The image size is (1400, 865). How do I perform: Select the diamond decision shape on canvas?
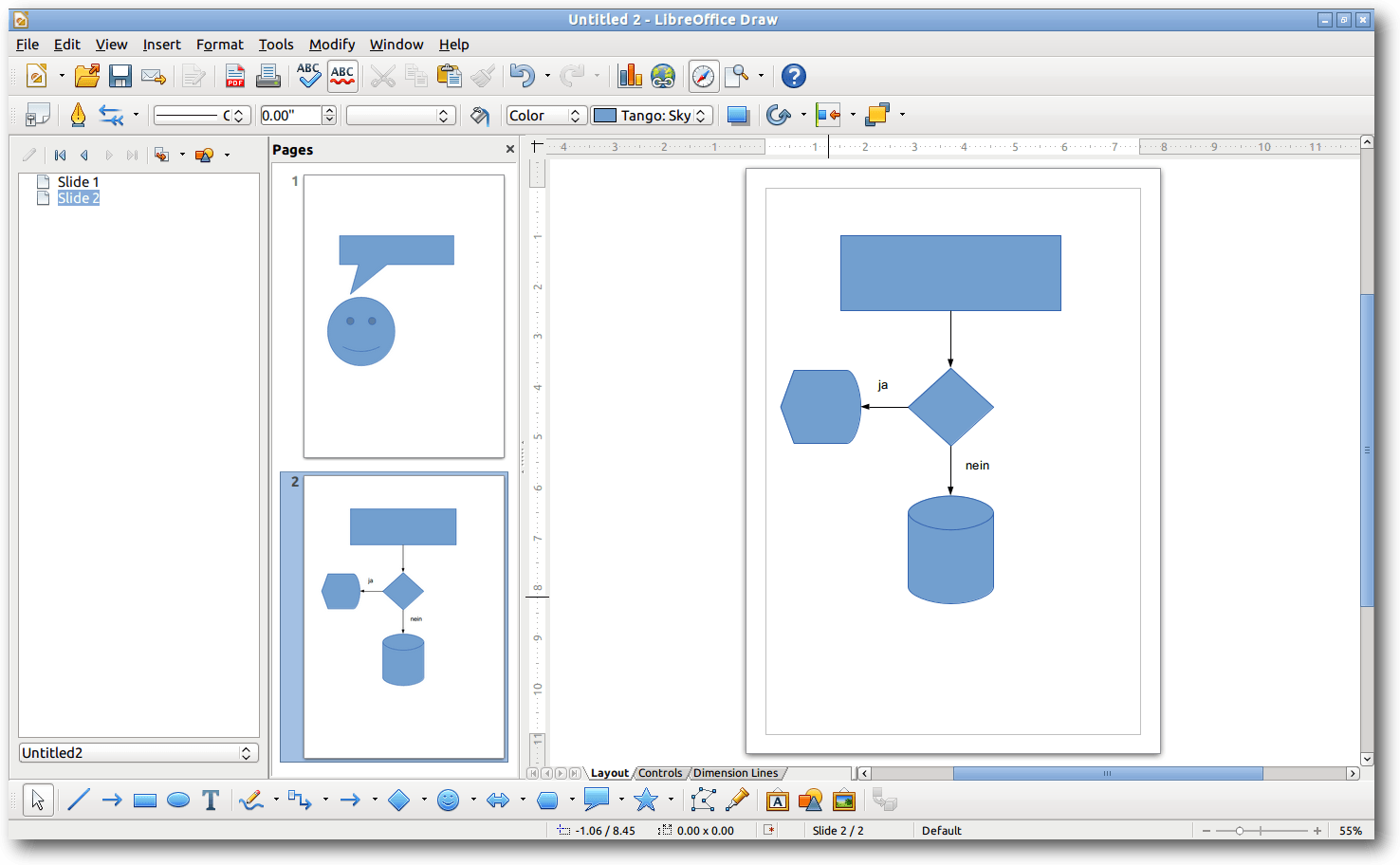point(950,407)
